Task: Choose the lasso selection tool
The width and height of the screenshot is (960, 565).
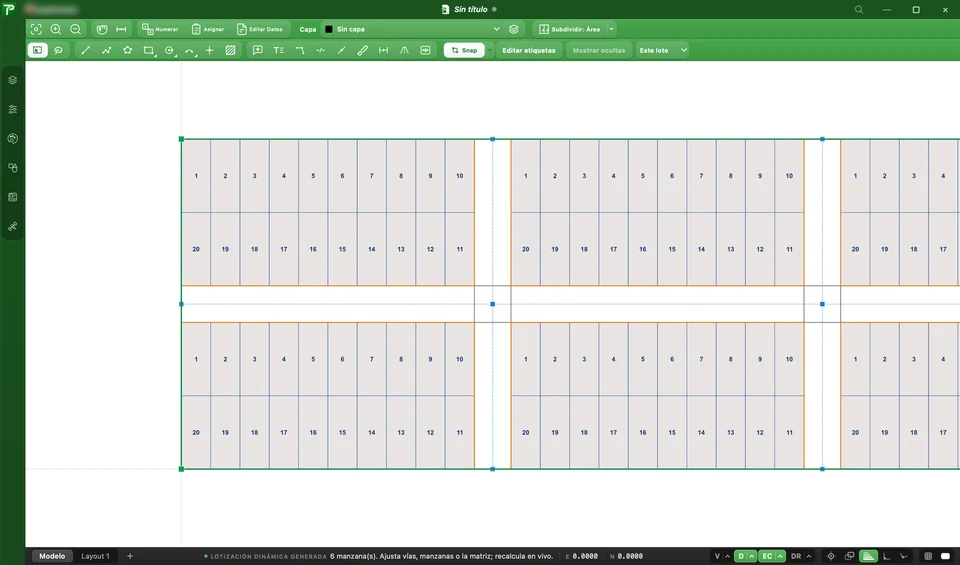Action: [58, 50]
